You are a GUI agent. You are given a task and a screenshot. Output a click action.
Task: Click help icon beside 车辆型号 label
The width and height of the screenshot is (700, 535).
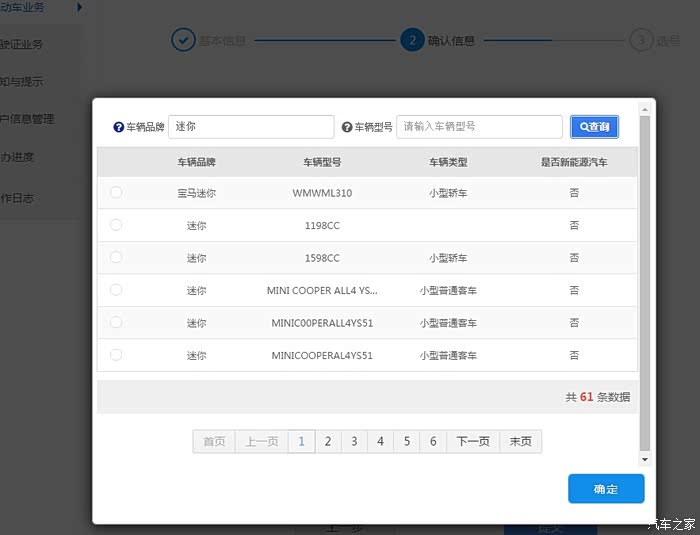[x=347, y=128]
